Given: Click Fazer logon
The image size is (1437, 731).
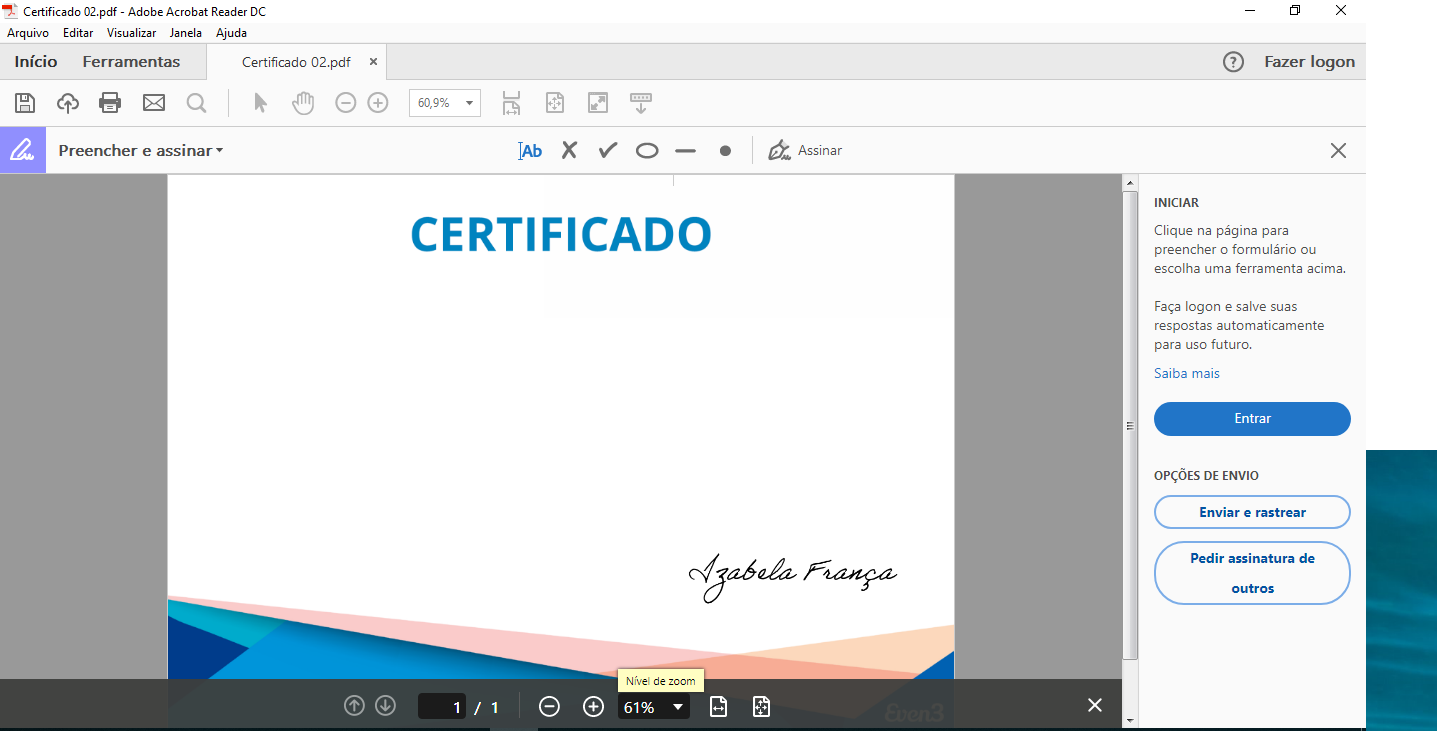Looking at the screenshot, I should pos(1309,61).
